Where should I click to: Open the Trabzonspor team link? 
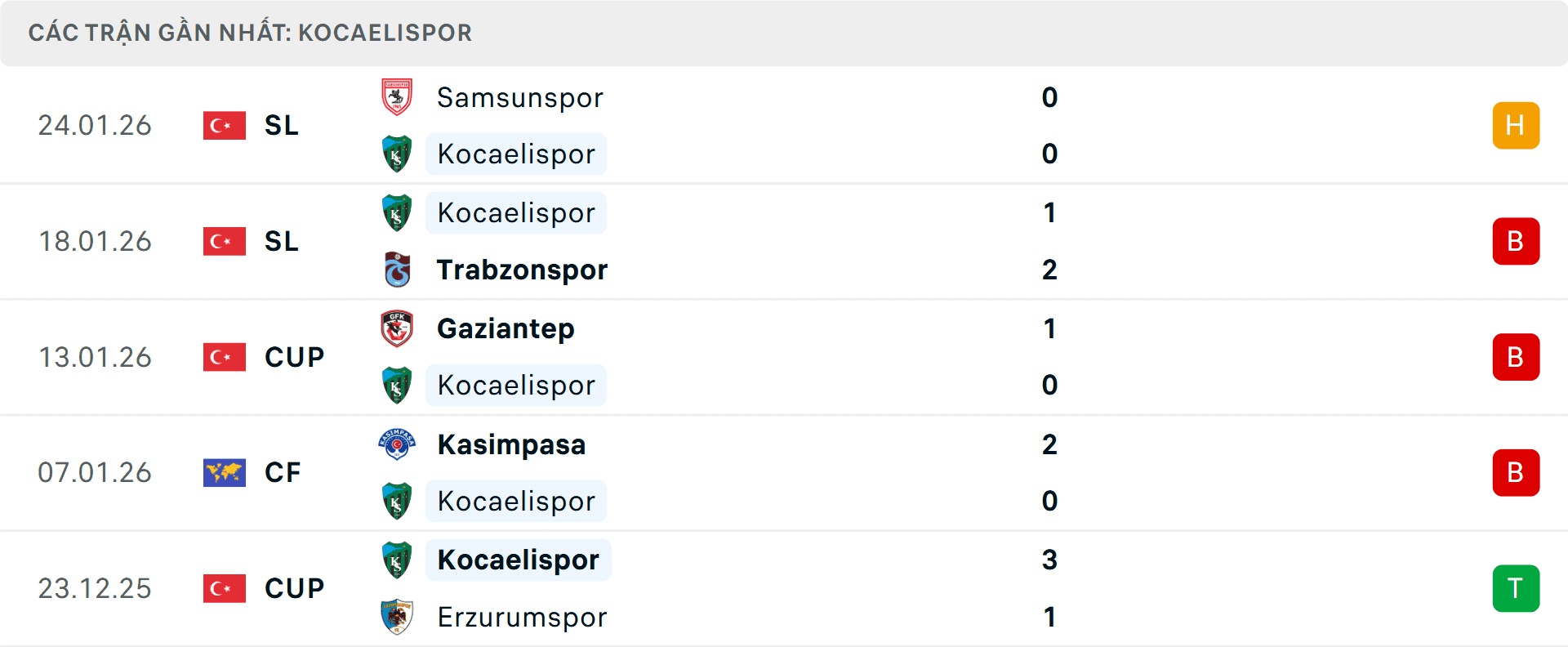click(522, 270)
